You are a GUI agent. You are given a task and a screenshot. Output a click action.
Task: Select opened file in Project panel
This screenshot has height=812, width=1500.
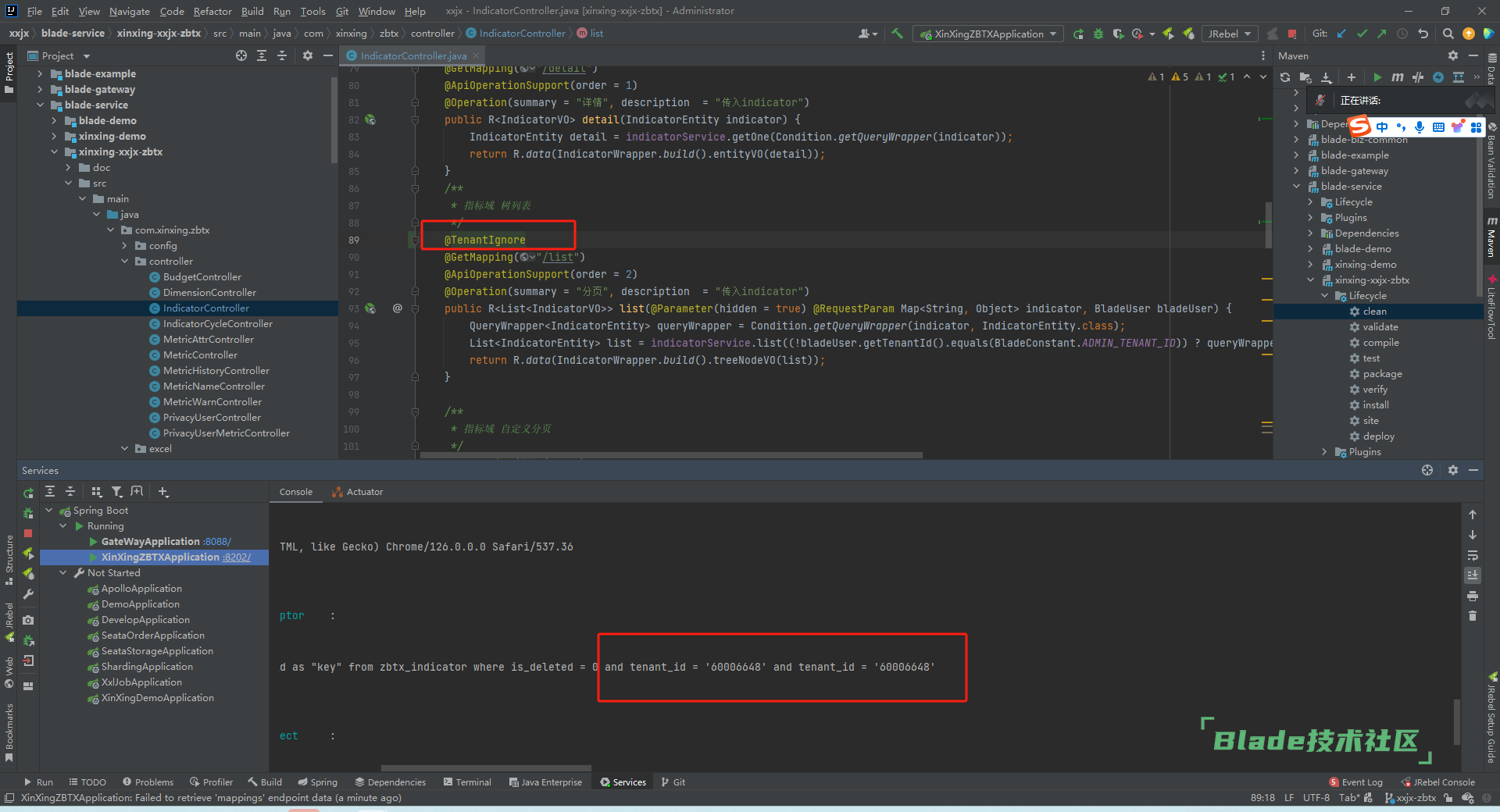pos(241,55)
